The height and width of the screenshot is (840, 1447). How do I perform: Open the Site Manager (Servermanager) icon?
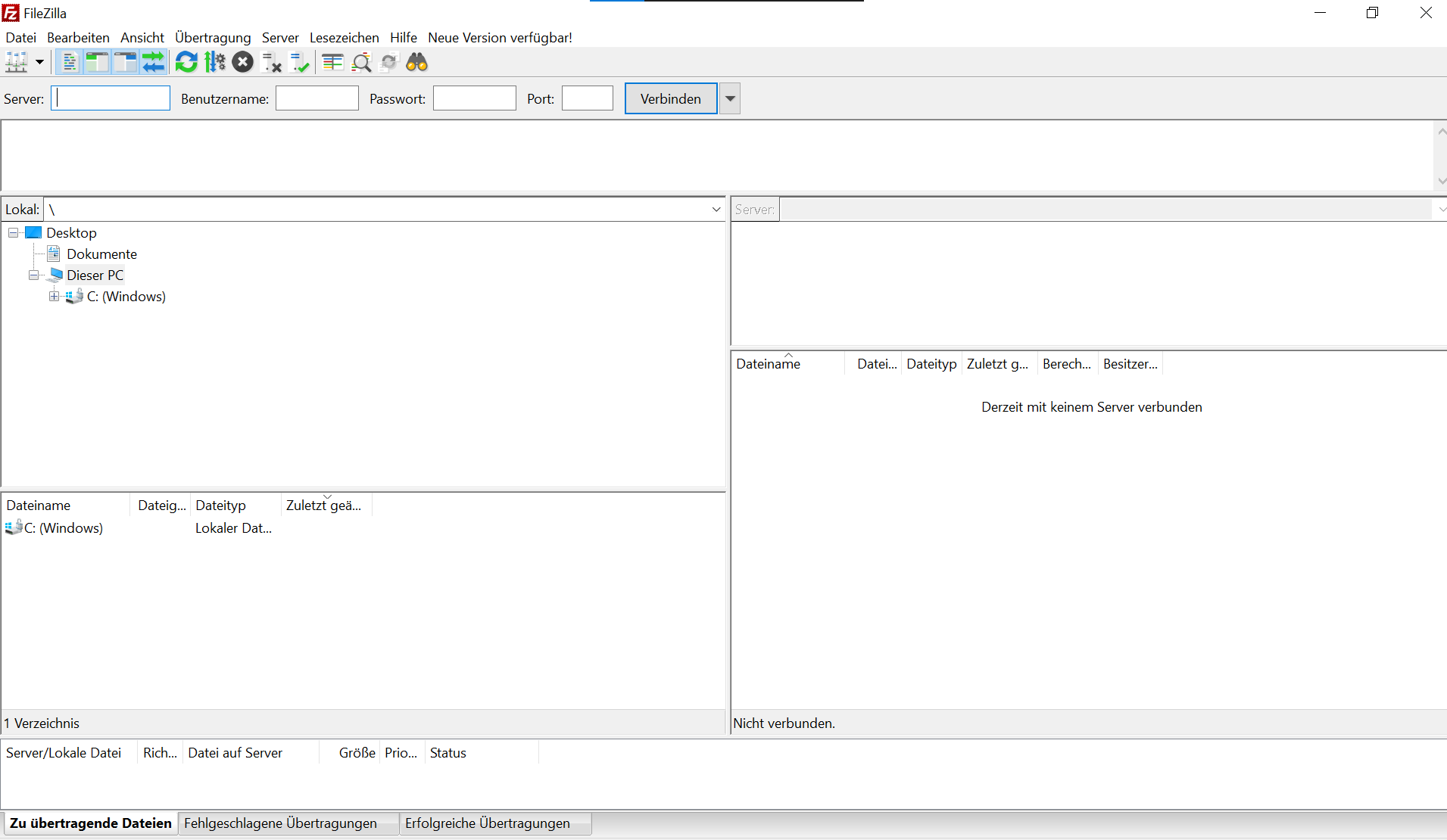(x=17, y=62)
